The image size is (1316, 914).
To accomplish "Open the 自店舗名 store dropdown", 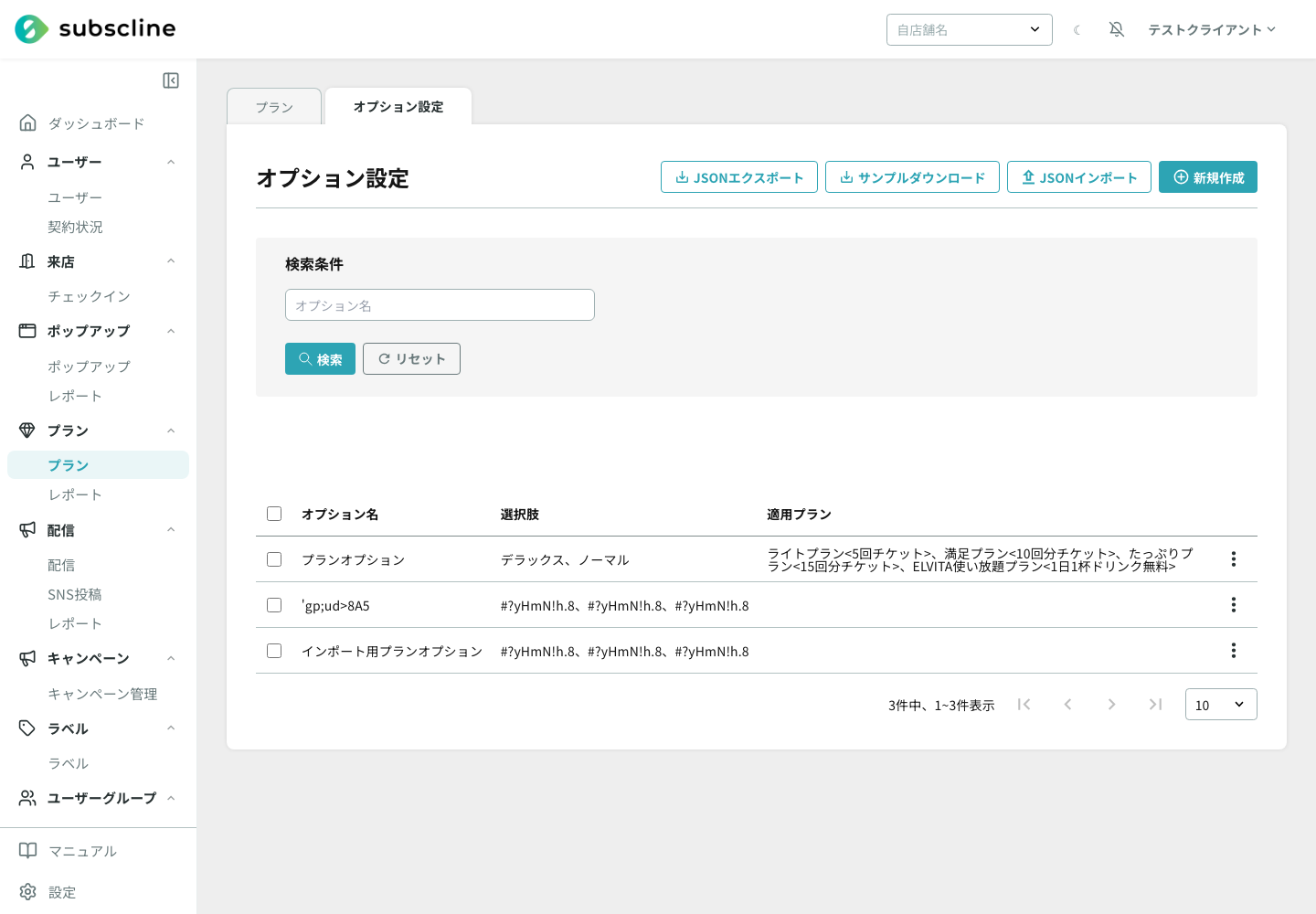I will click(x=970, y=29).
